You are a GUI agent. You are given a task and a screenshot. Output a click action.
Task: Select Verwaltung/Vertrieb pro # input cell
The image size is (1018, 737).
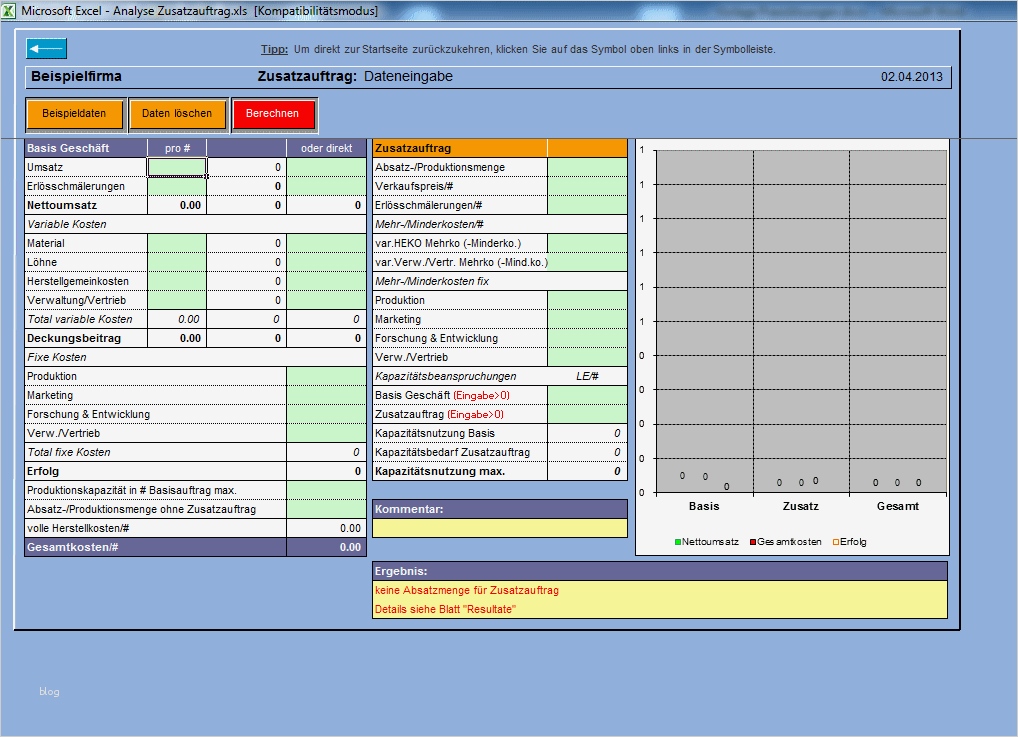click(177, 300)
